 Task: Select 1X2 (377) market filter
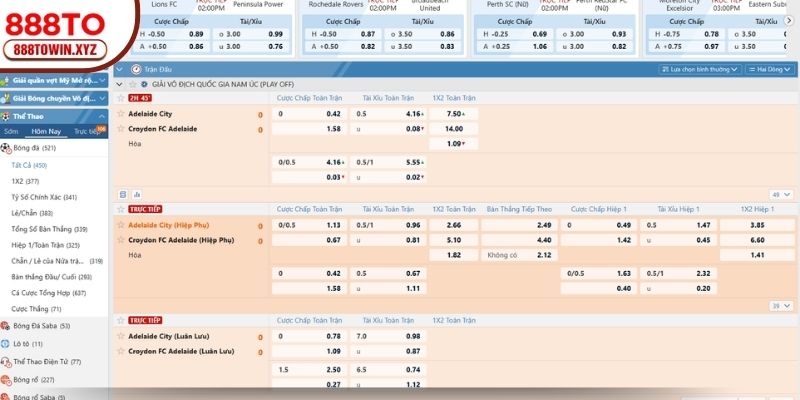point(25,181)
